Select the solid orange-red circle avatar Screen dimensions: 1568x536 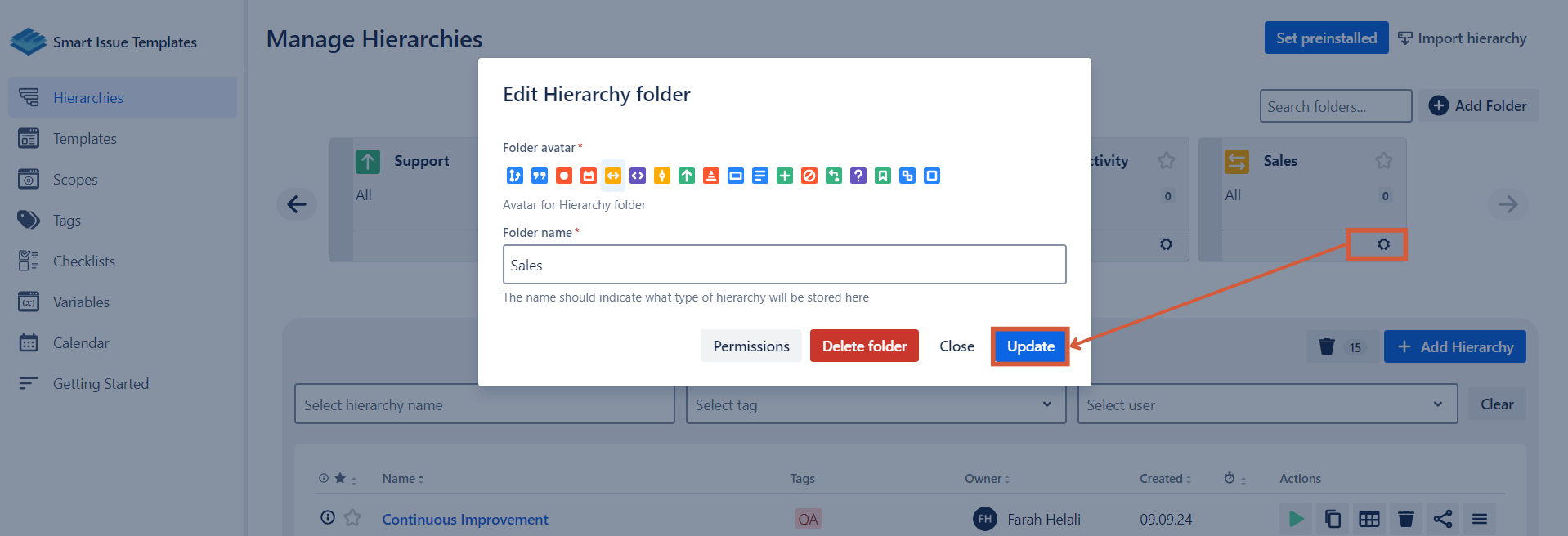(563, 176)
